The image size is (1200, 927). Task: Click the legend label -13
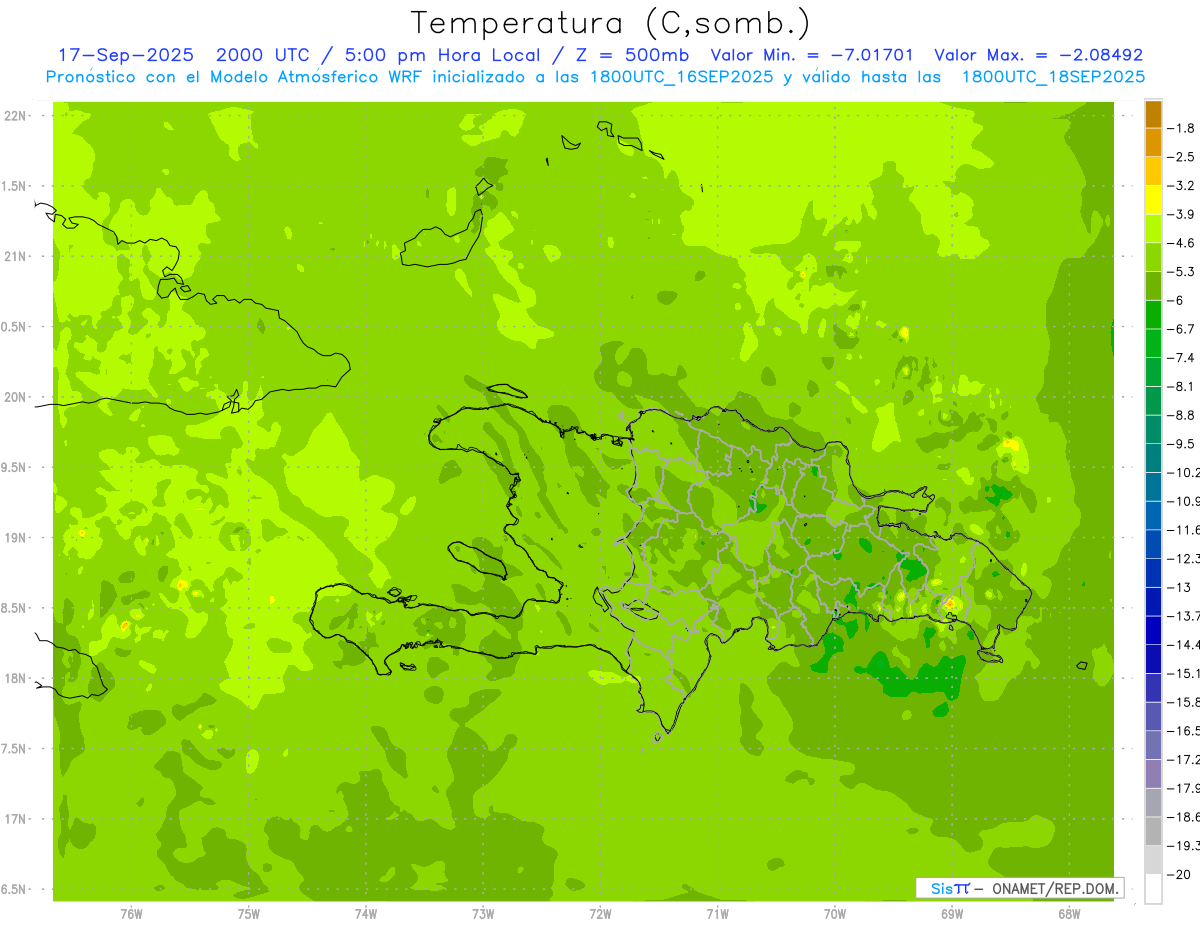pos(1180,587)
